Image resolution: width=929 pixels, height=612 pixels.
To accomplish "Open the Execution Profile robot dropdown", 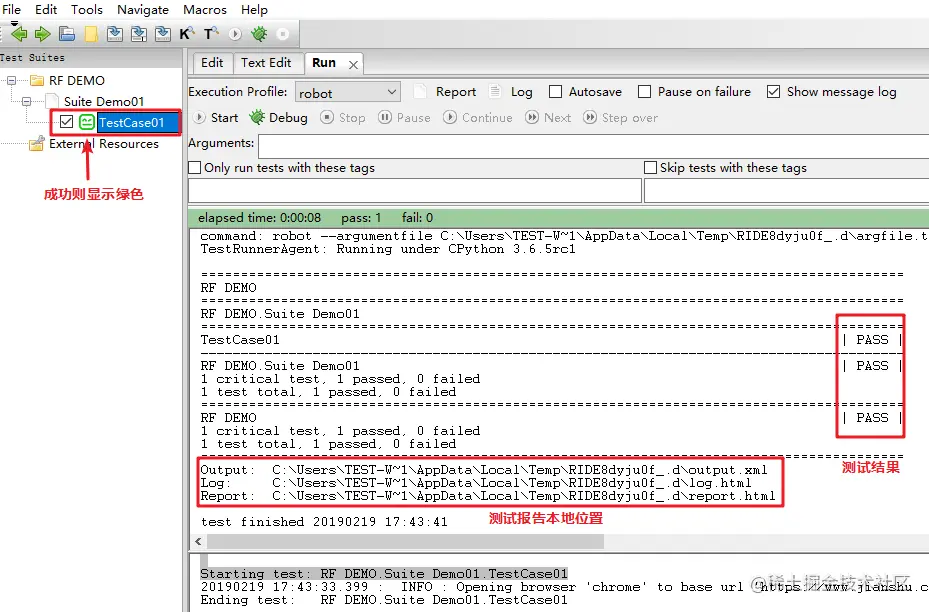I will (348, 92).
